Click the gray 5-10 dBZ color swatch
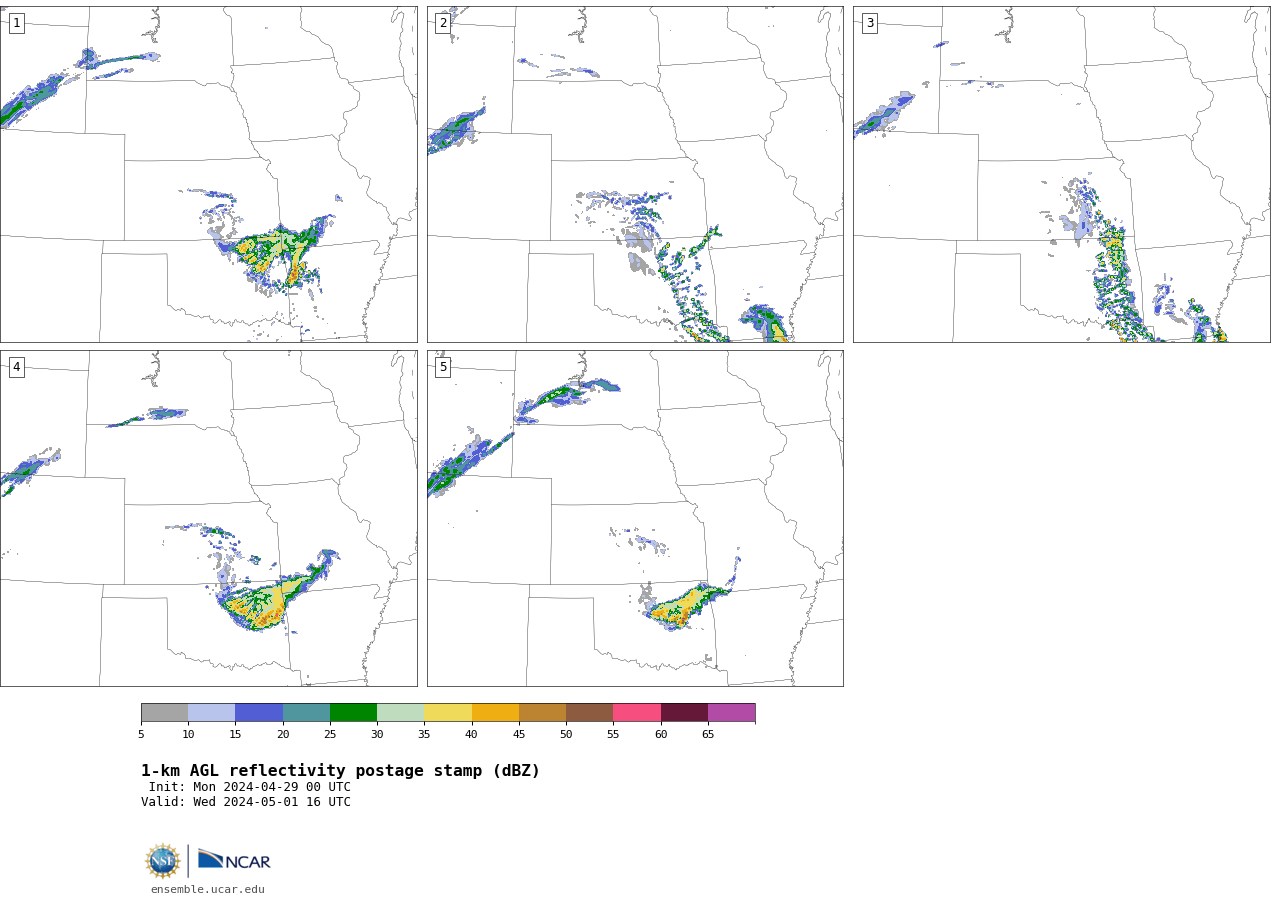 coord(164,712)
